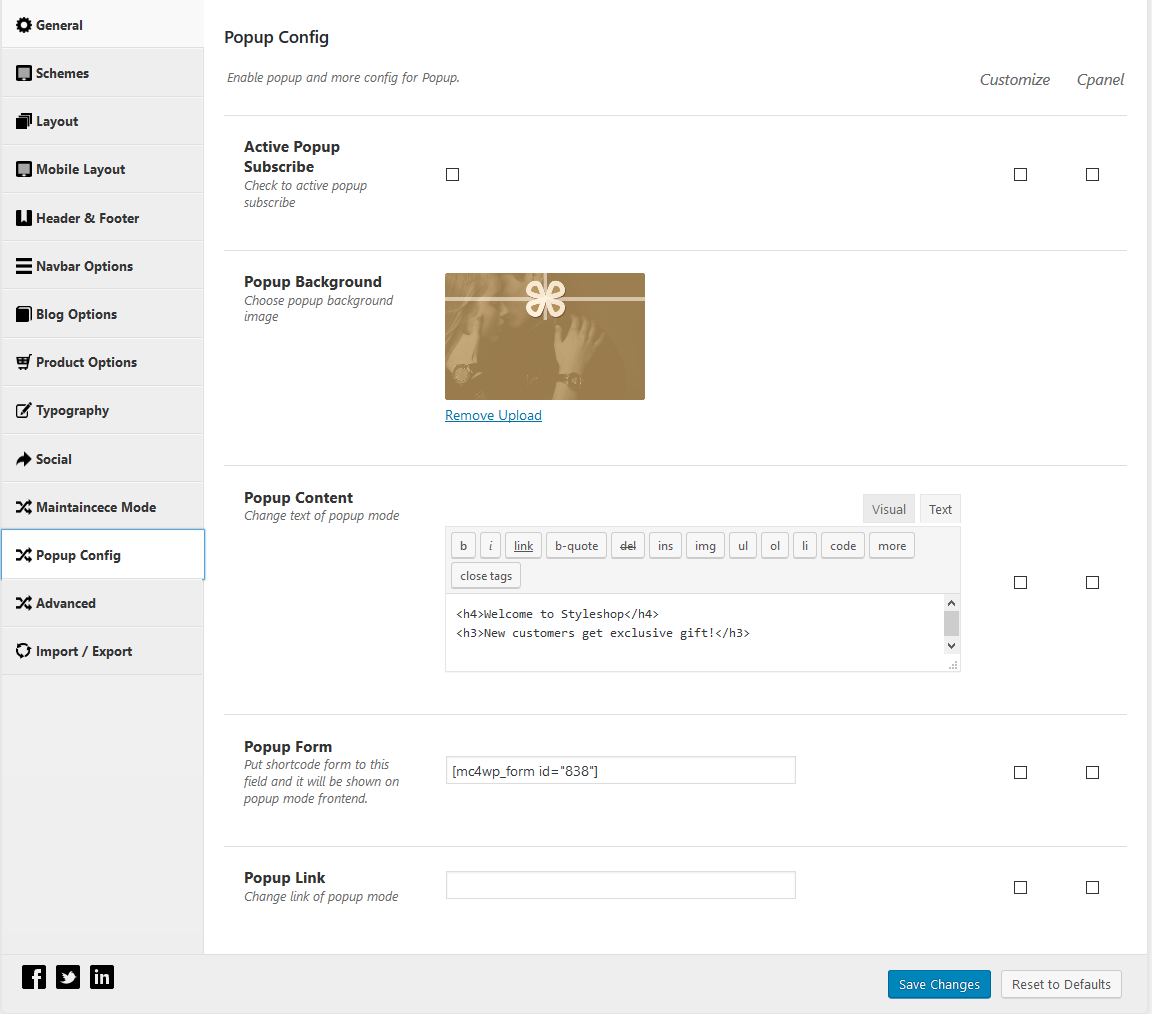Switch editor to the Text tab
This screenshot has width=1152, height=1014.
coord(940,509)
